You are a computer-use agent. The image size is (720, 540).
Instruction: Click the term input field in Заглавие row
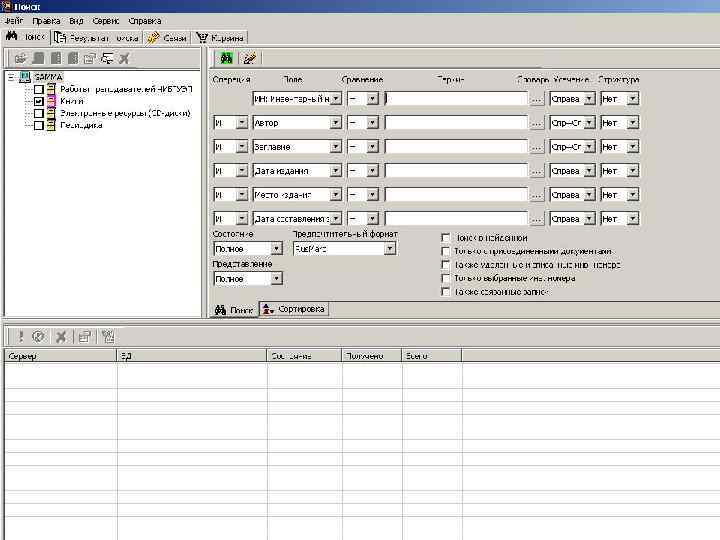tap(456, 147)
